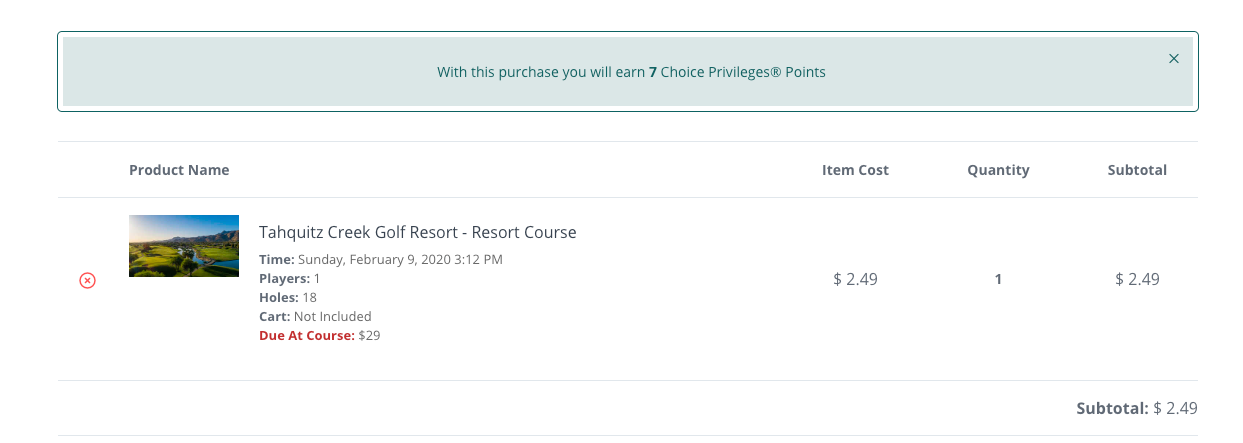Click the bold 7 points number
The height and width of the screenshot is (443, 1243).
653,72
